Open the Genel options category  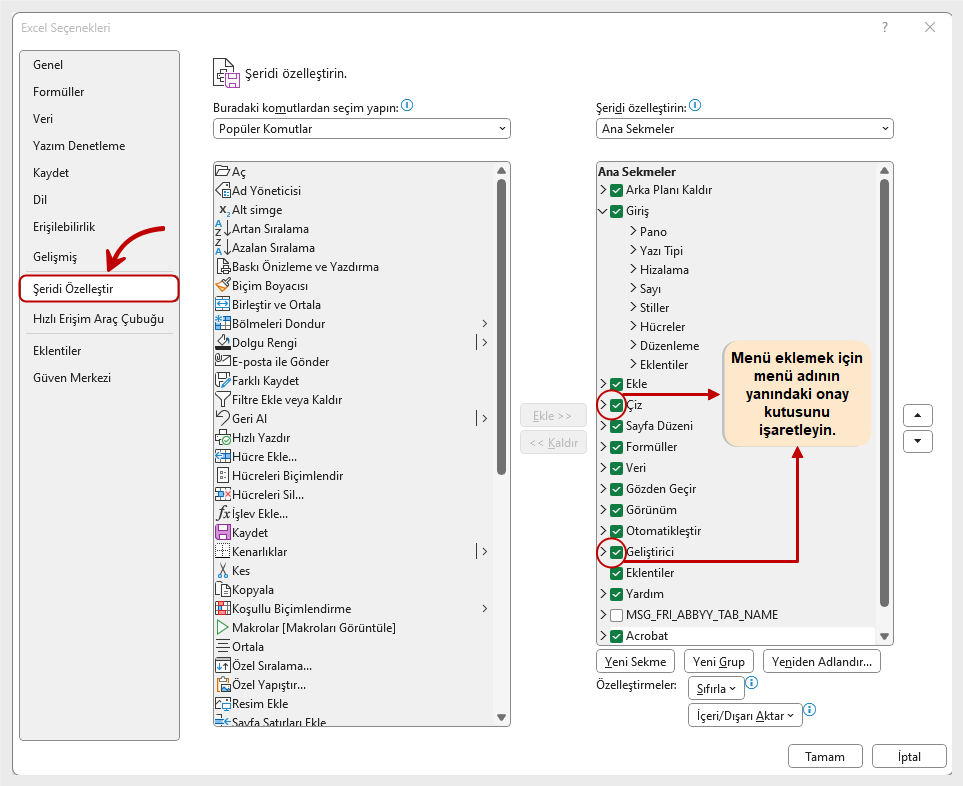point(48,64)
